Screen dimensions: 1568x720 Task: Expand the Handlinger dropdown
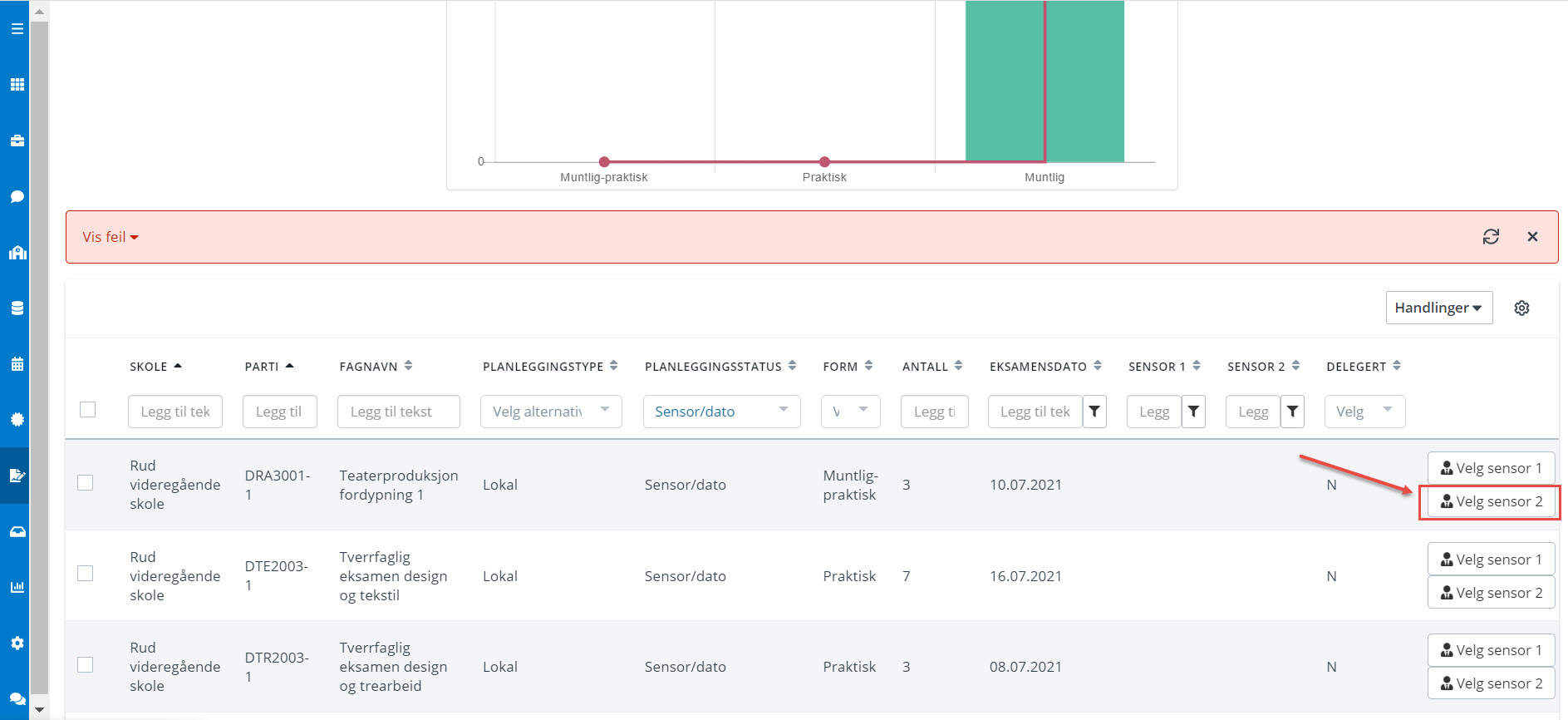1438,308
